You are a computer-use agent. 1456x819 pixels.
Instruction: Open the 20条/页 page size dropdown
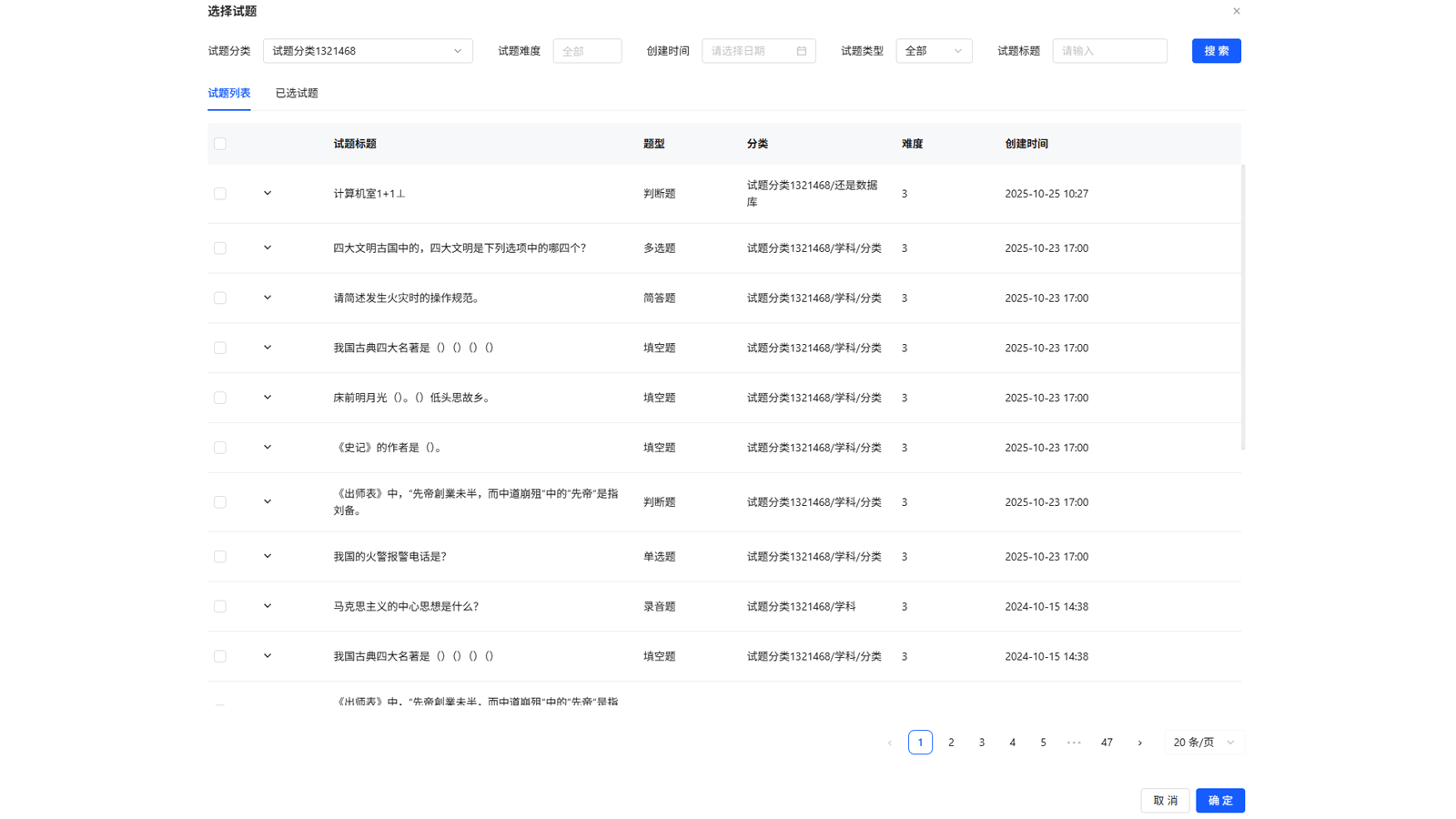(x=1203, y=742)
